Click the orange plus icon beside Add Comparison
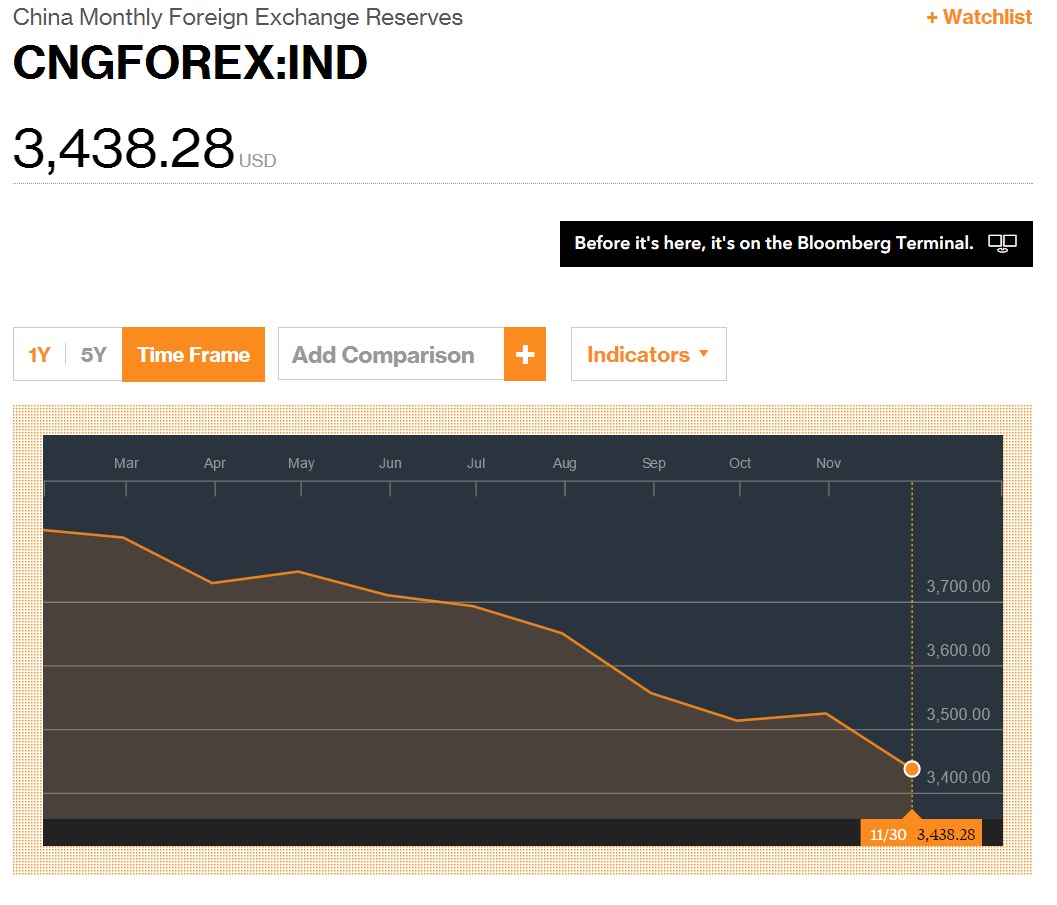 tap(525, 355)
